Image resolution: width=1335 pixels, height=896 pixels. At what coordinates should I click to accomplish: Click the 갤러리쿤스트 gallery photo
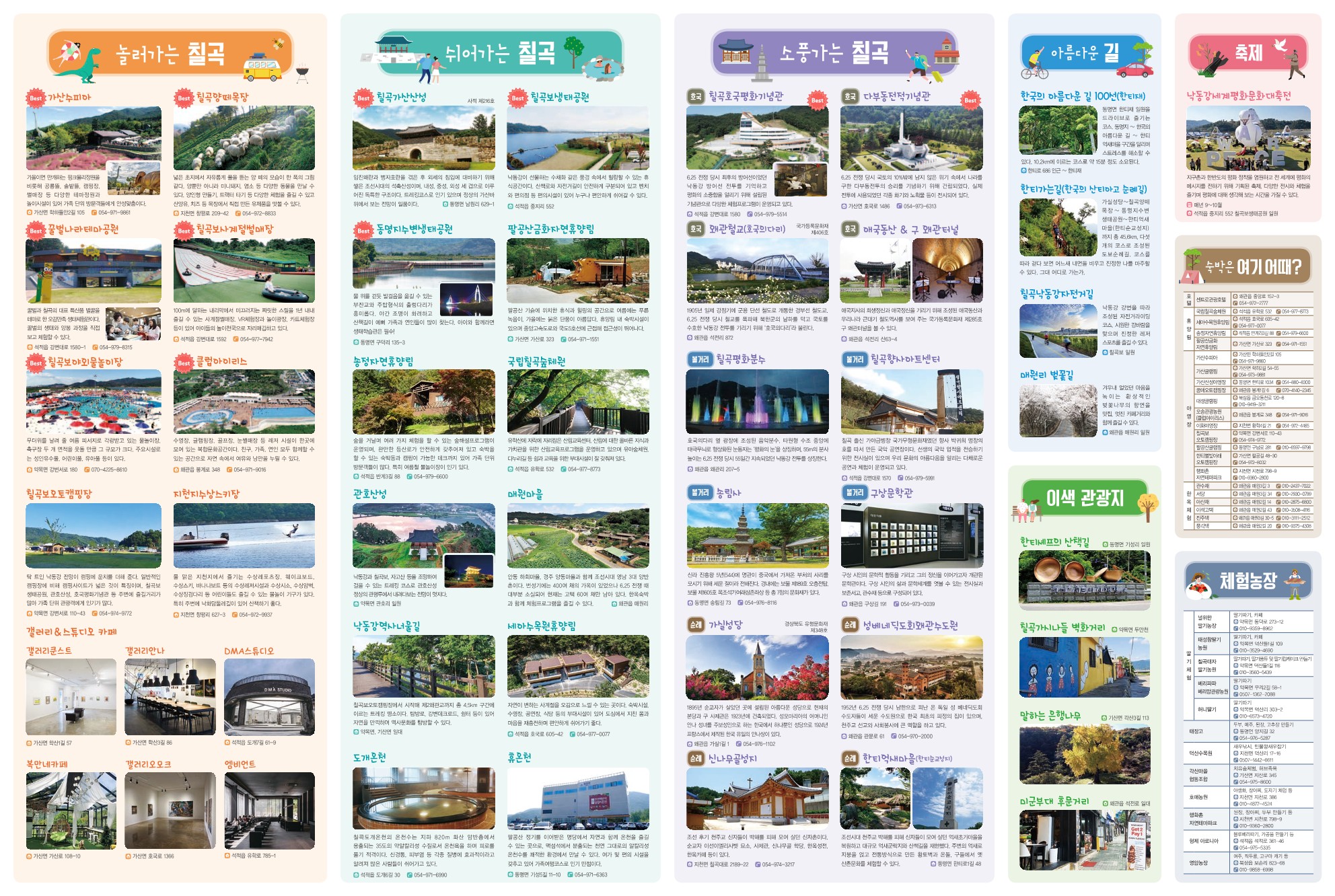71,697
